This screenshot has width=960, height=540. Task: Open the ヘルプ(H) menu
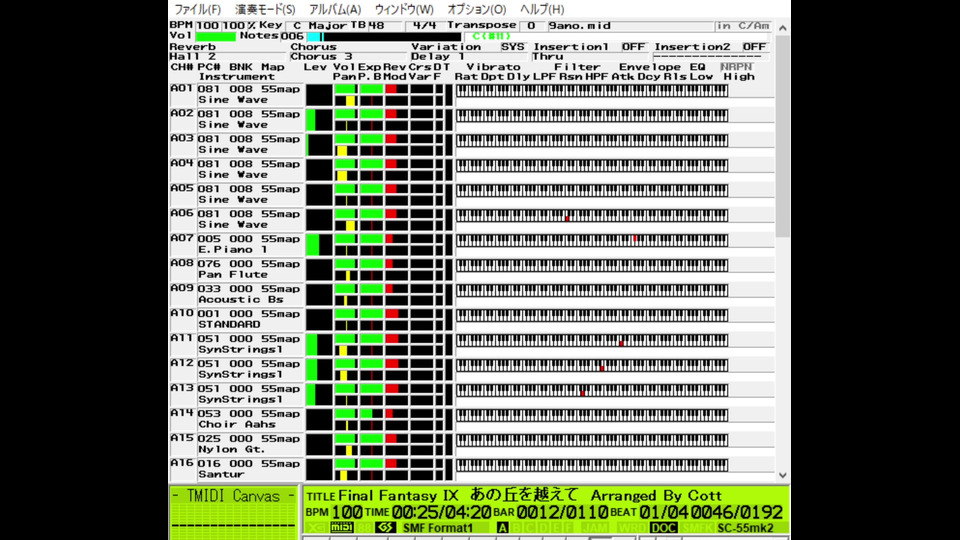point(542,9)
